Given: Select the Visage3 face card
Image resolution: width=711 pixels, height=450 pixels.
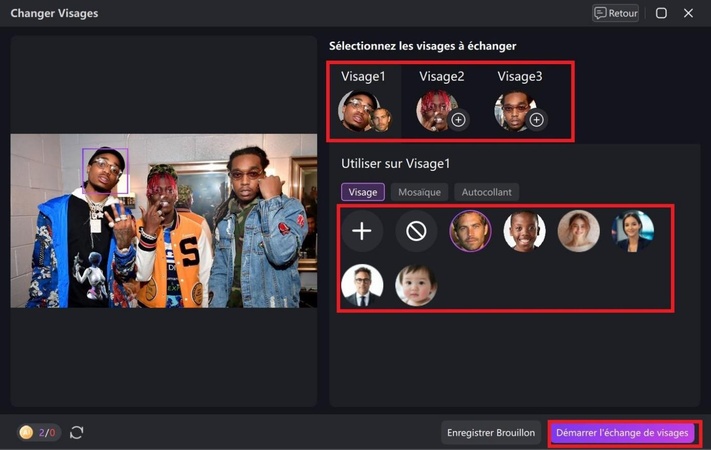Looking at the screenshot, I should (x=520, y=101).
